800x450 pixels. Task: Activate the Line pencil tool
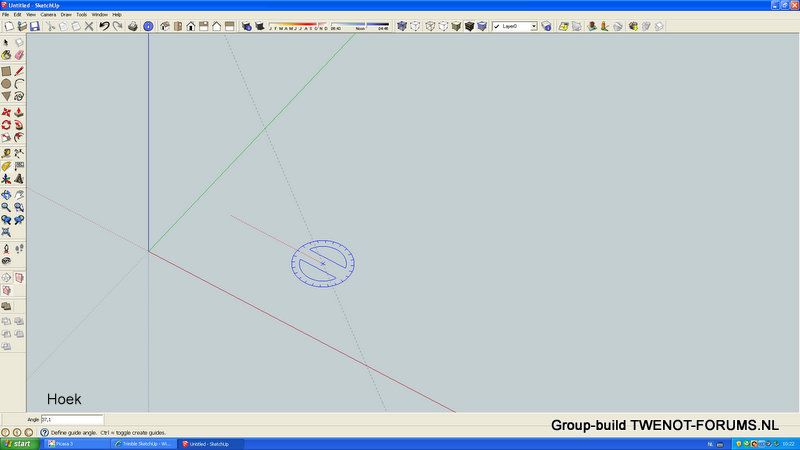(19, 71)
